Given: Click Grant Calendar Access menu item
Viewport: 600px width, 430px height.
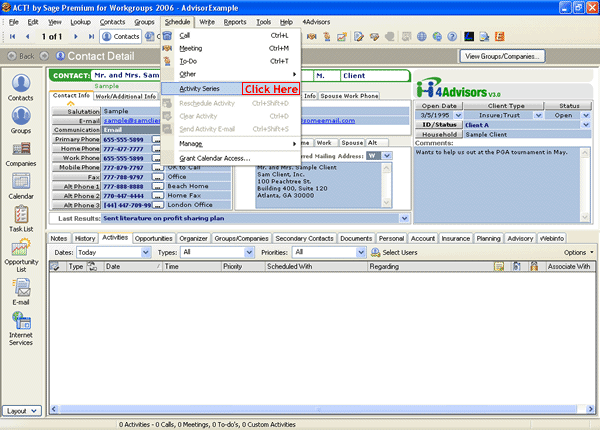Looking at the screenshot, I should (x=230, y=158).
